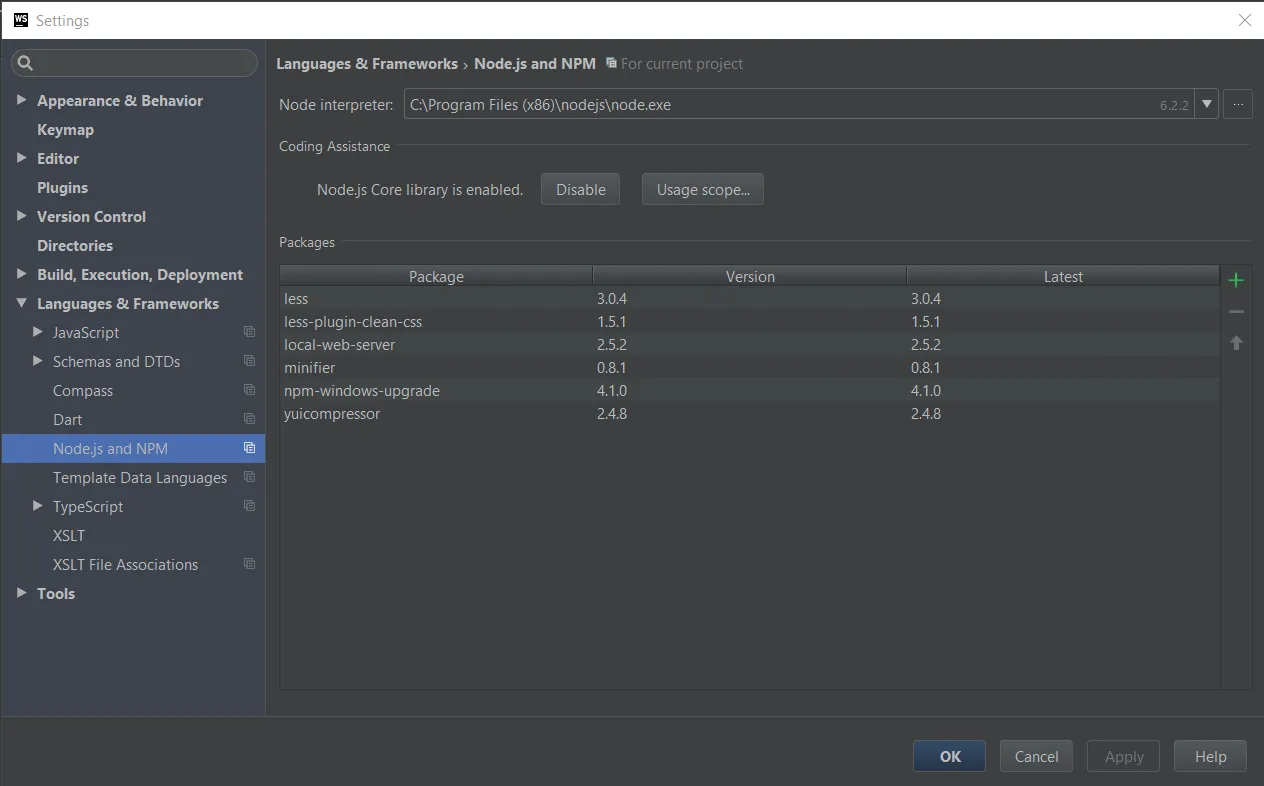Click the copy icon before 'For current project'
This screenshot has height=786, width=1264.
(611, 63)
